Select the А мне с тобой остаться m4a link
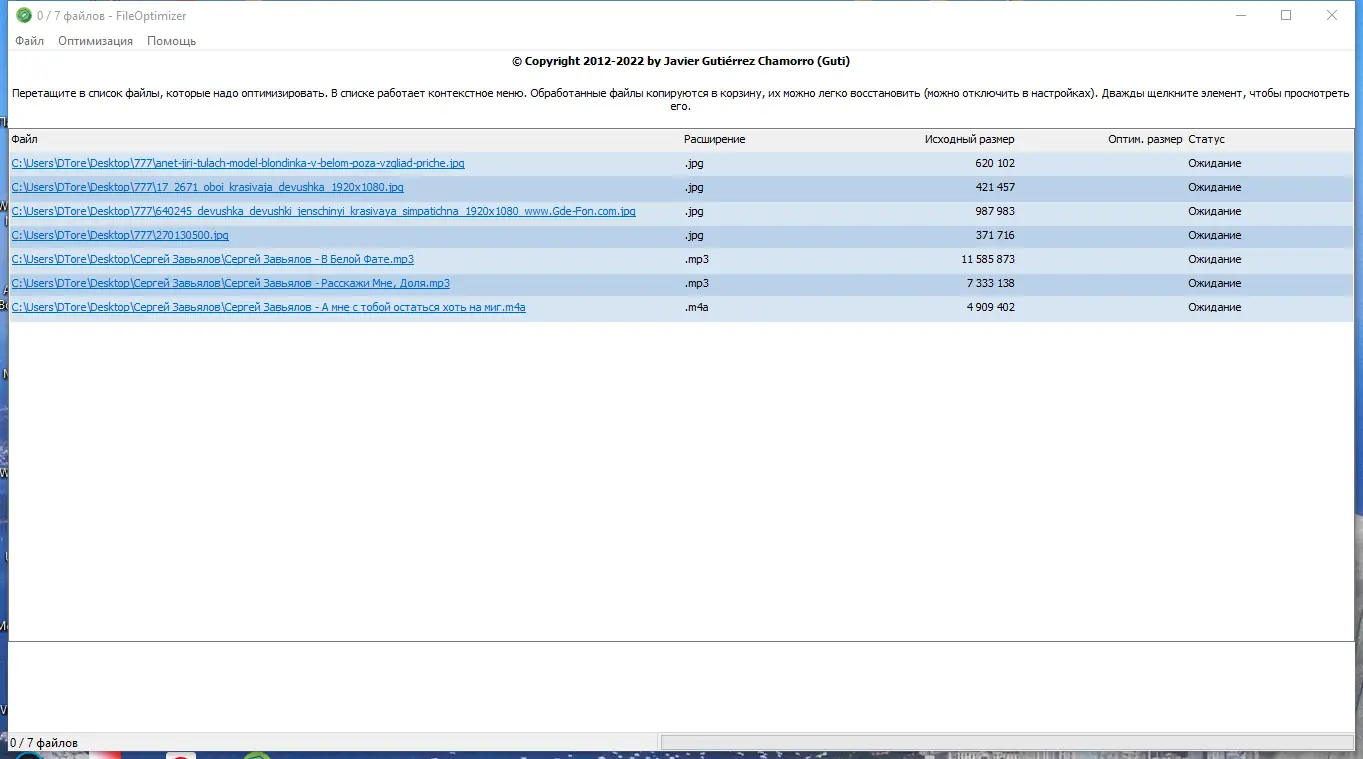Screen dimensions: 1363x759 click(268, 307)
